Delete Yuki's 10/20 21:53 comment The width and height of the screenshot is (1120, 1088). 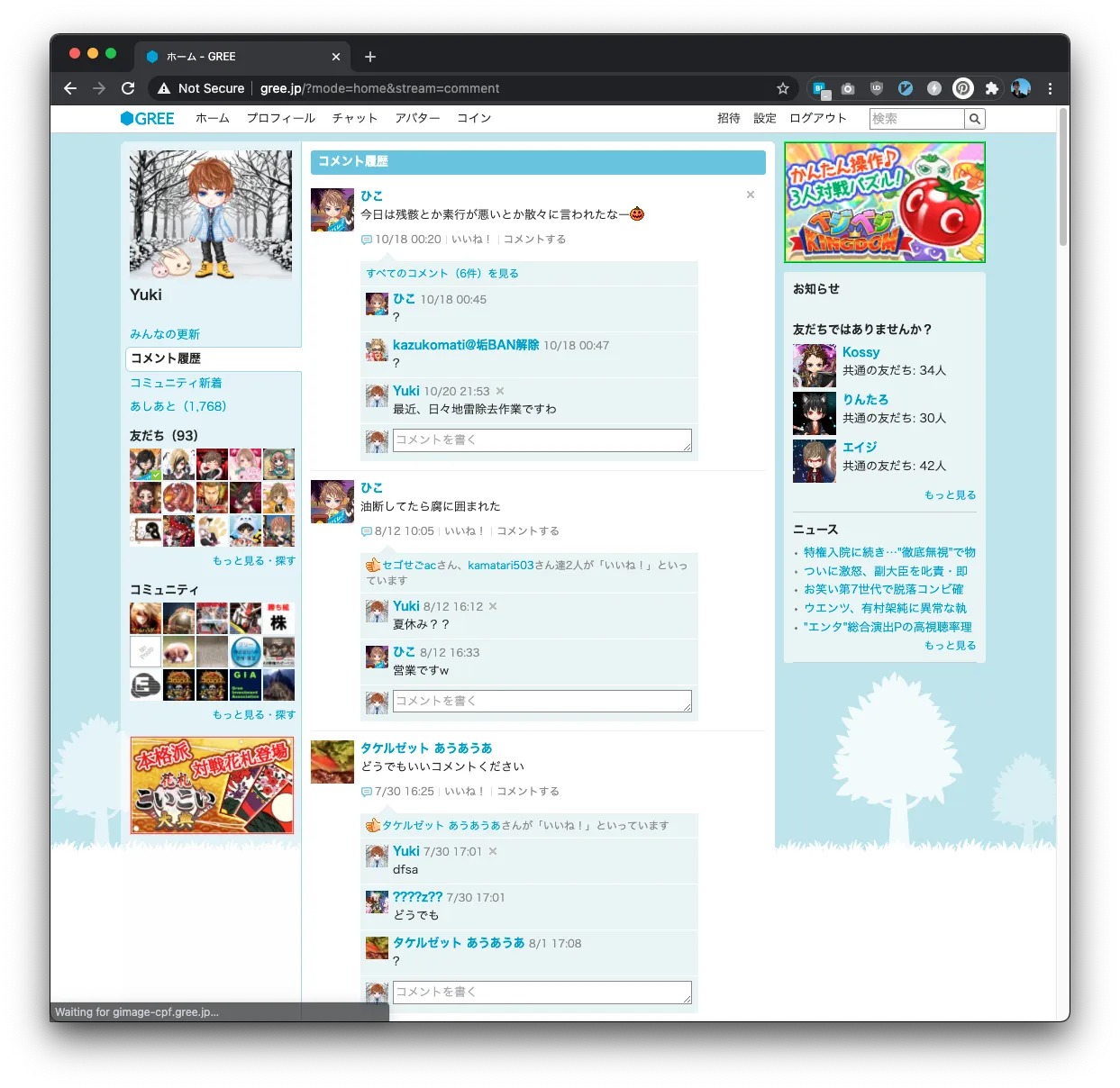pos(500,391)
